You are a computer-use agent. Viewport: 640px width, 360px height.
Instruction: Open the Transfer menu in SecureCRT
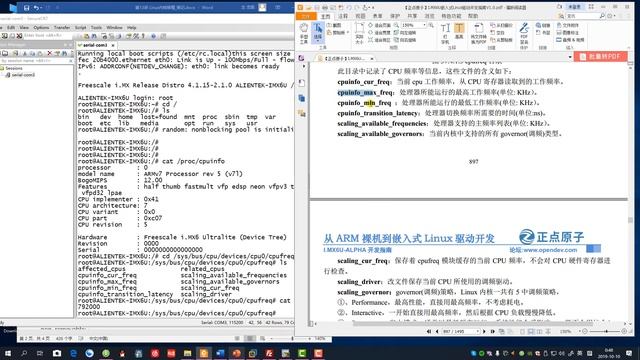(62, 27)
